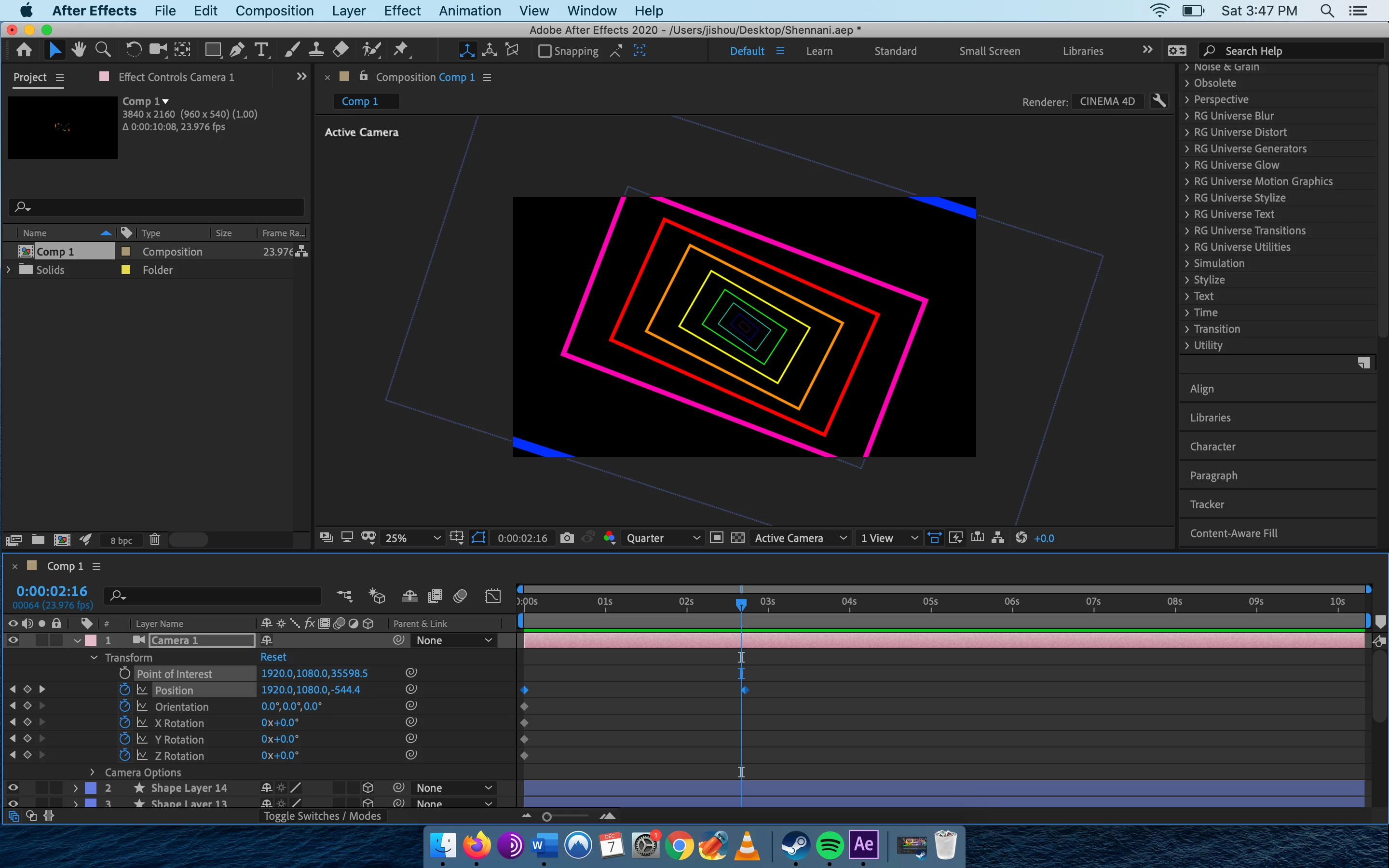
Task: Take snapshot with camera icon
Action: point(567,538)
